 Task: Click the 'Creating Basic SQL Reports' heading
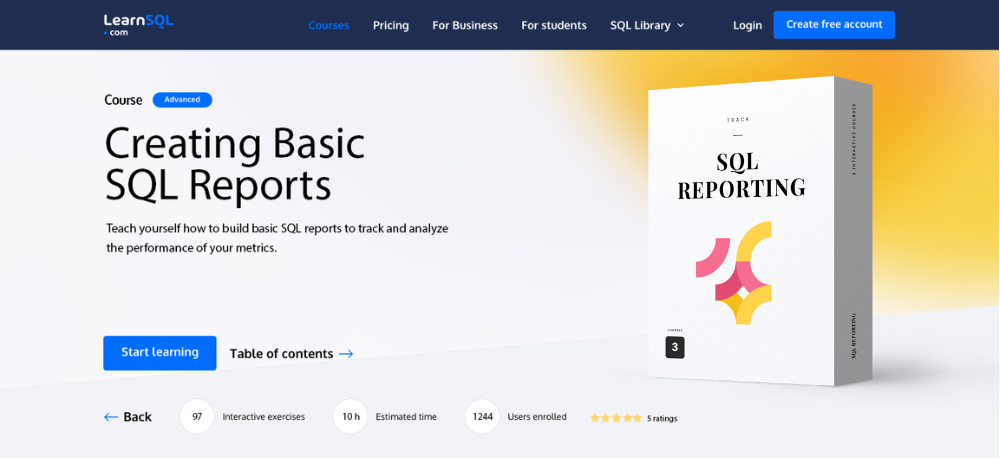click(x=235, y=164)
